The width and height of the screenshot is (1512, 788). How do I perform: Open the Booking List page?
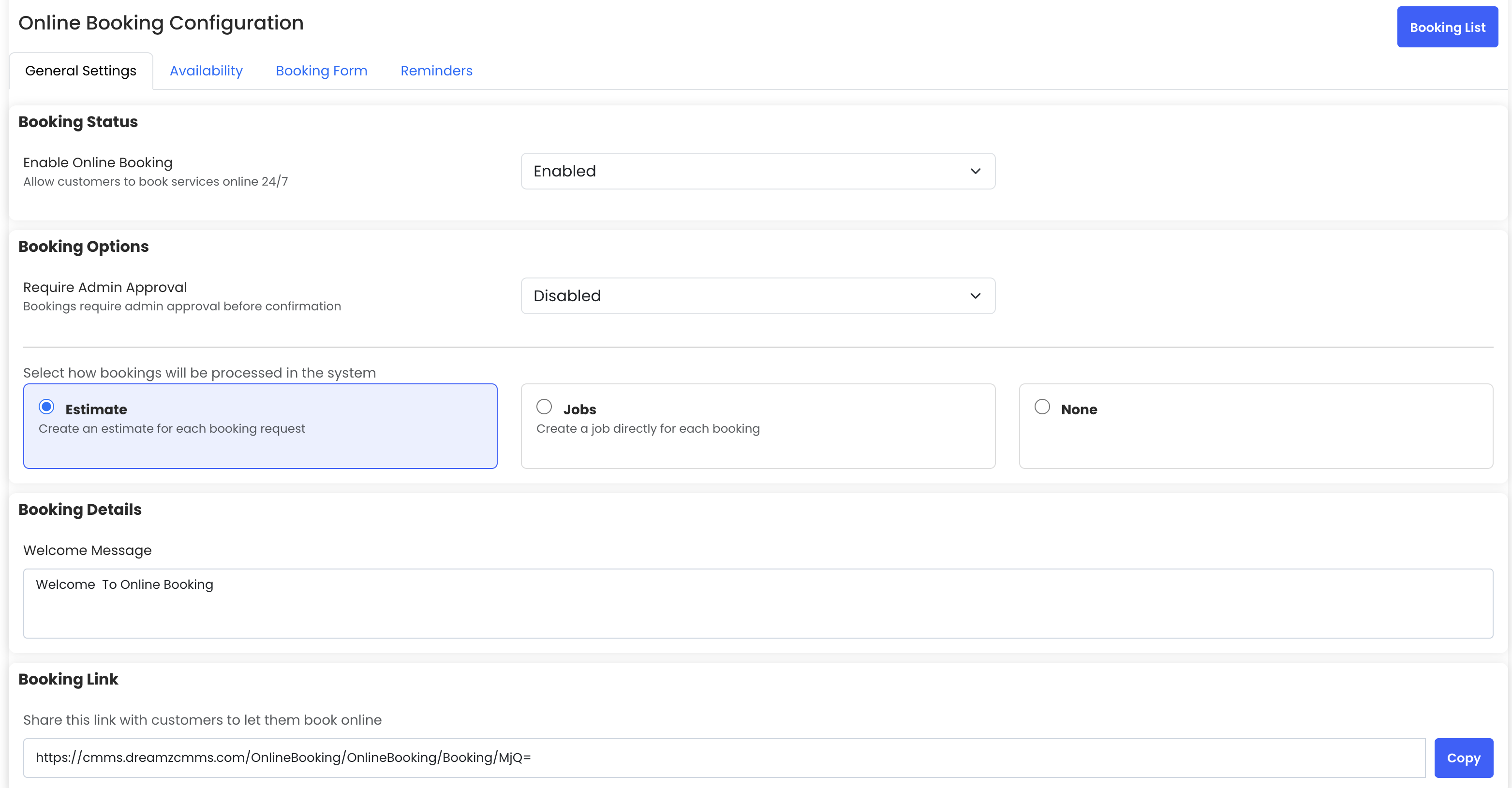[x=1447, y=27]
